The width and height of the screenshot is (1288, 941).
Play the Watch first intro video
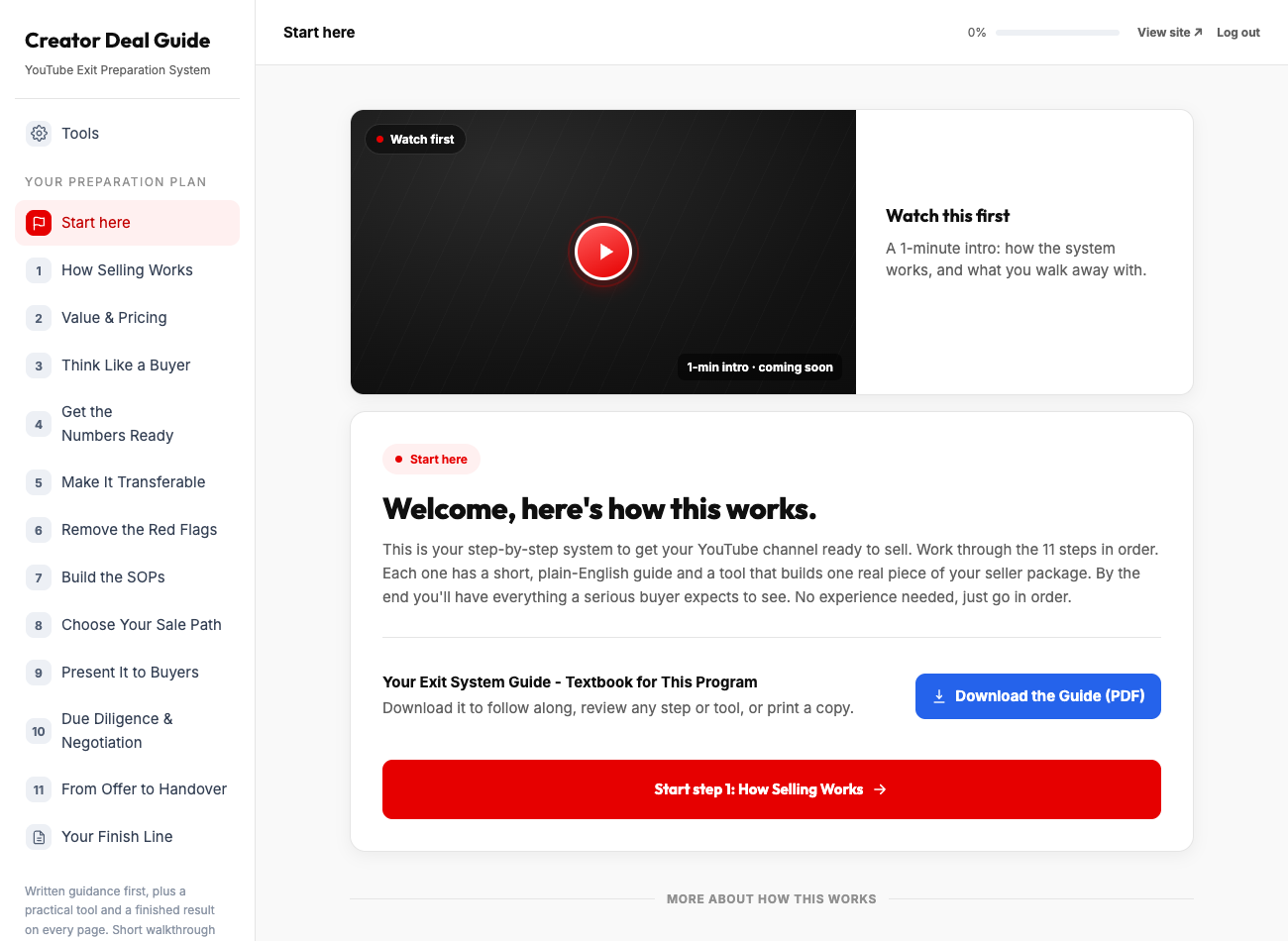click(x=603, y=252)
